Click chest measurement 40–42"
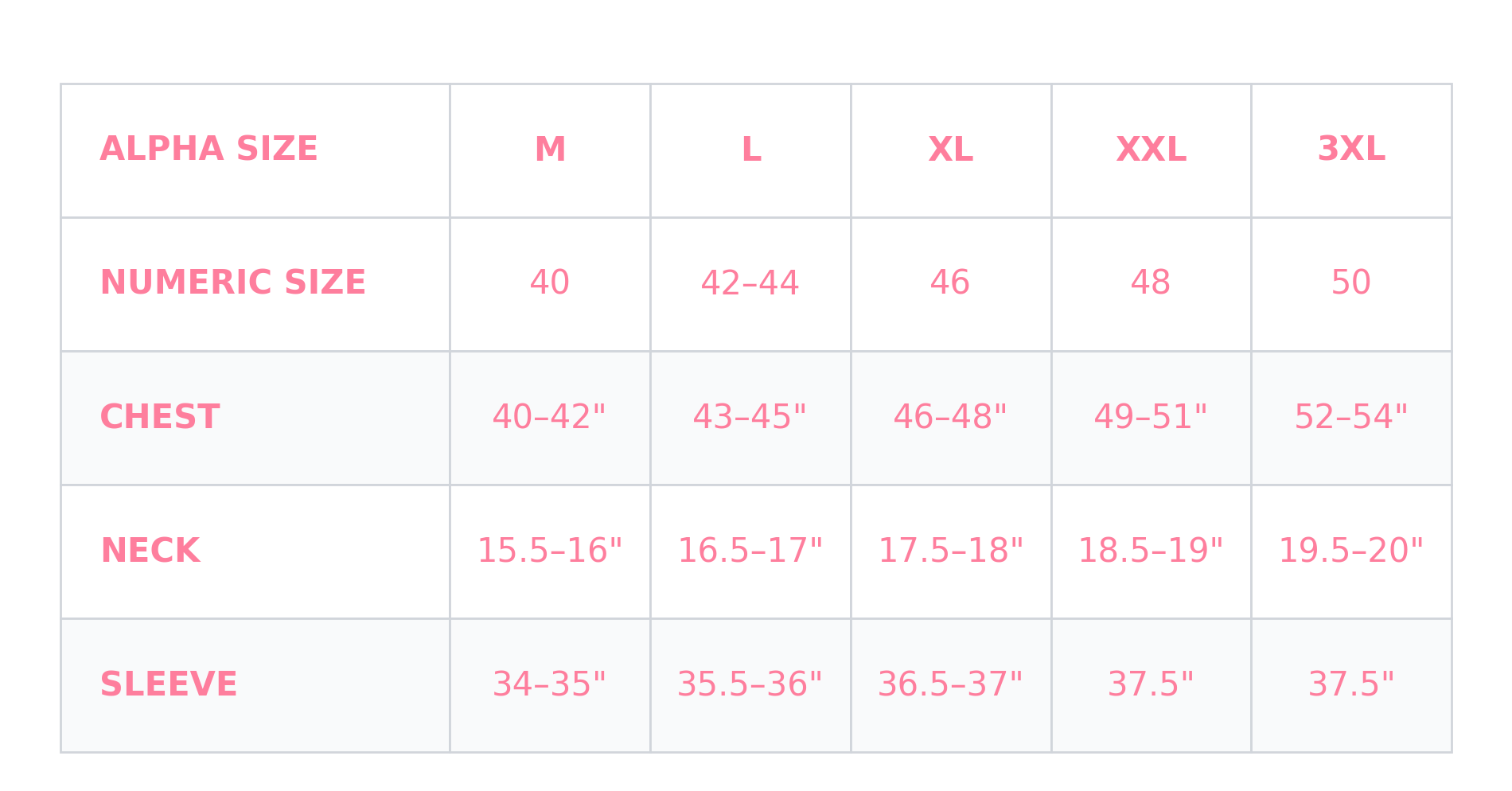 [549, 417]
